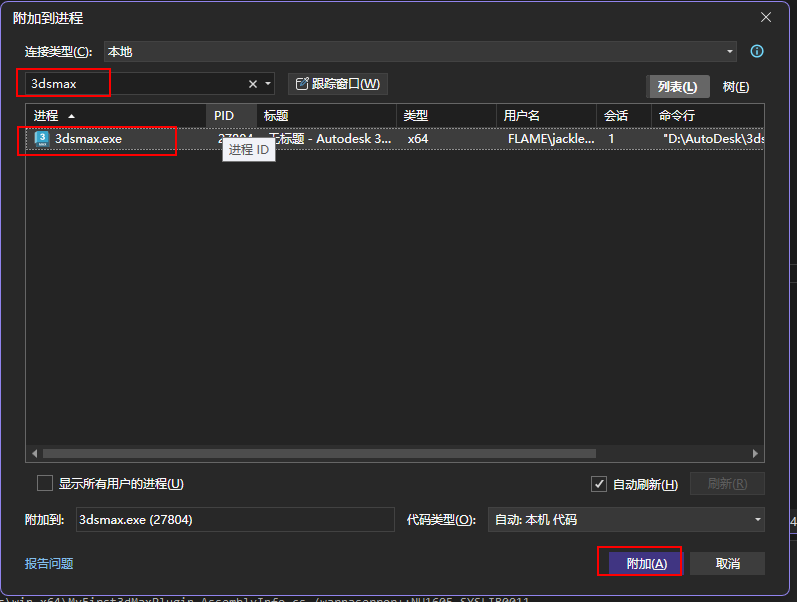Click the Attach (附加) button
The height and width of the screenshot is (602, 797).
click(x=647, y=563)
